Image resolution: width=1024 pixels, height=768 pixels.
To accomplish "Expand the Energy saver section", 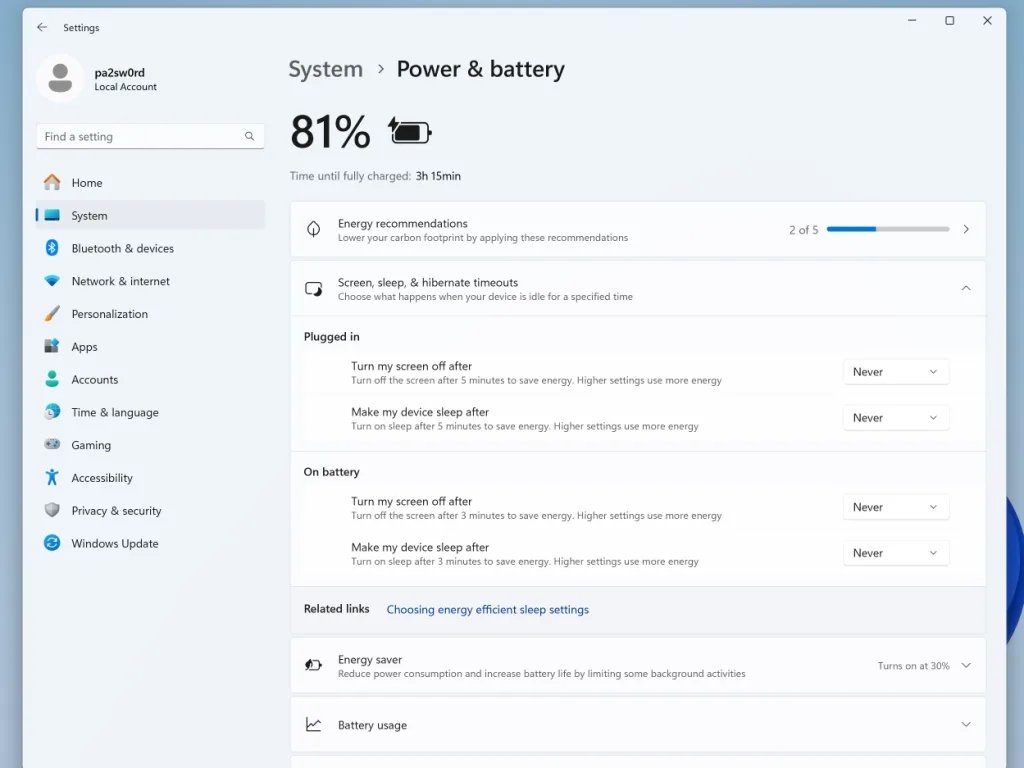I will (x=965, y=664).
